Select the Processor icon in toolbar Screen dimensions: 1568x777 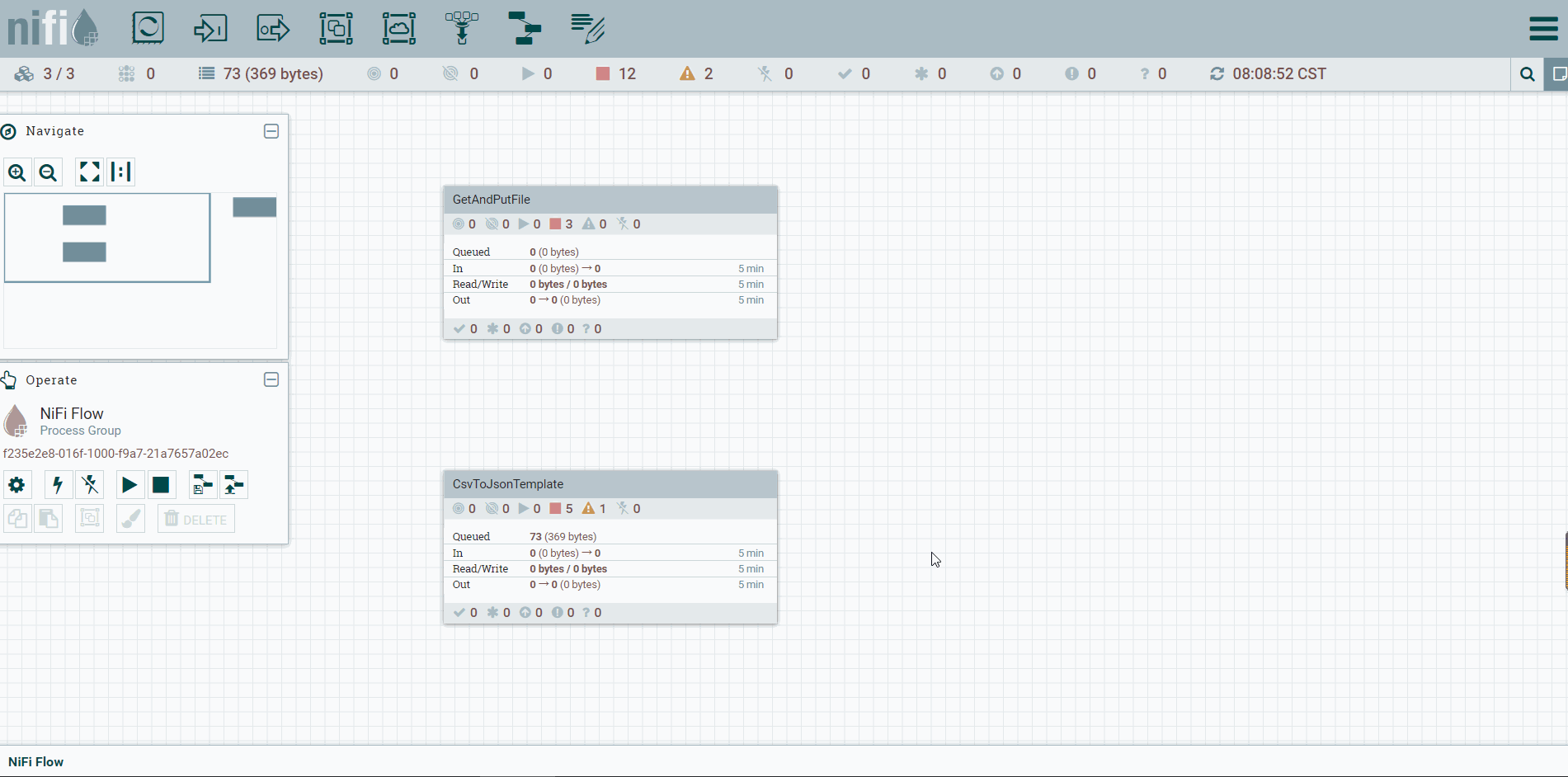point(148,28)
